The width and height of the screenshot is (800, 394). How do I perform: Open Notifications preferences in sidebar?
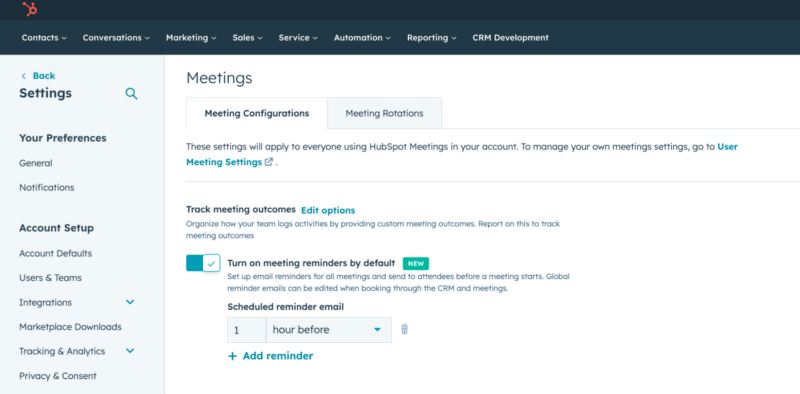click(46, 188)
